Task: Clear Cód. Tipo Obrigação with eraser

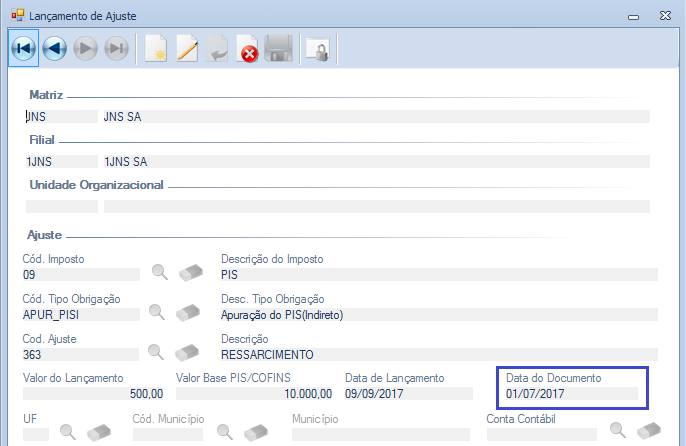Action: pos(188,312)
